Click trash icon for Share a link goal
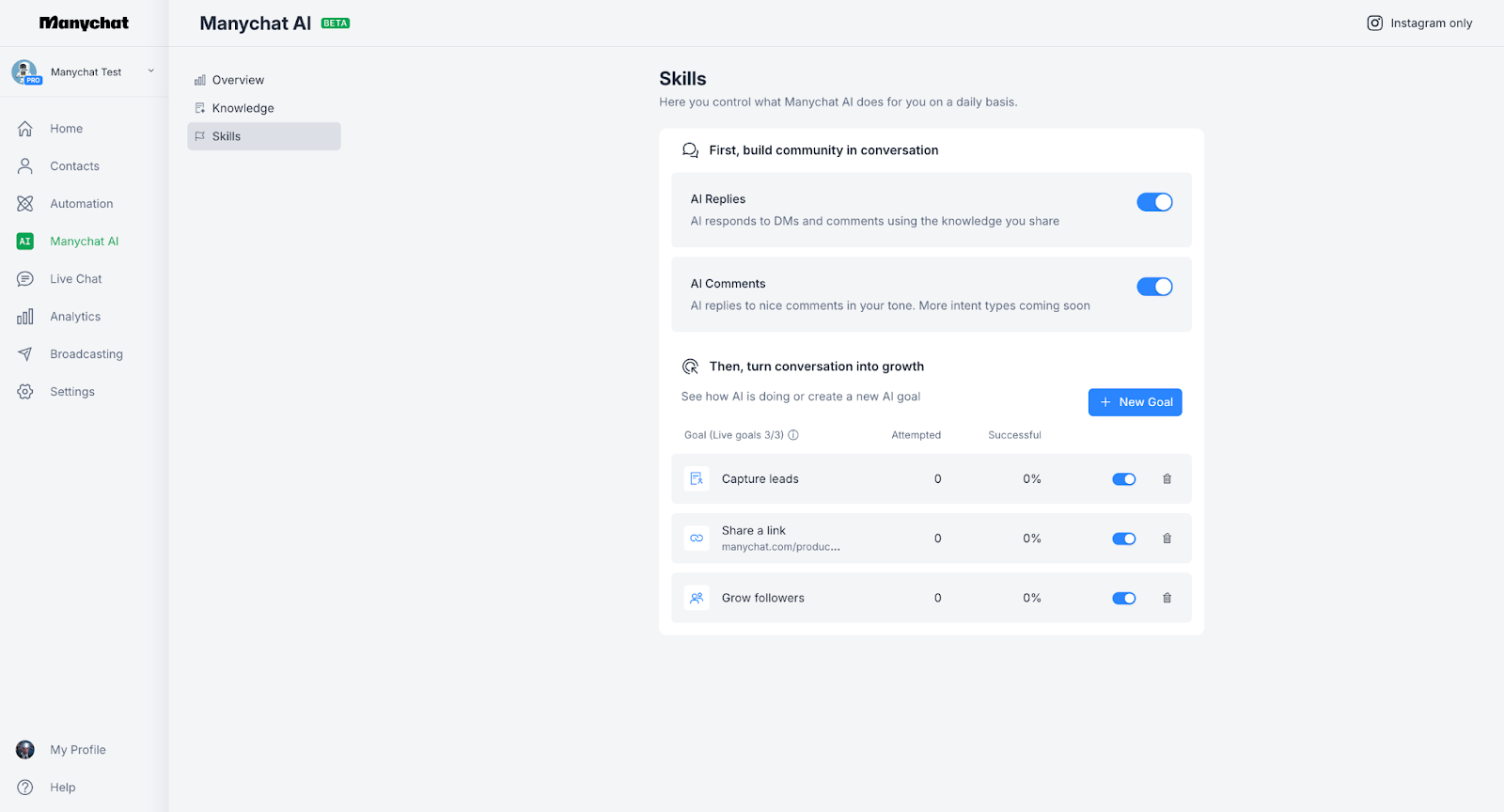This screenshot has height=812, width=1504. [1167, 539]
